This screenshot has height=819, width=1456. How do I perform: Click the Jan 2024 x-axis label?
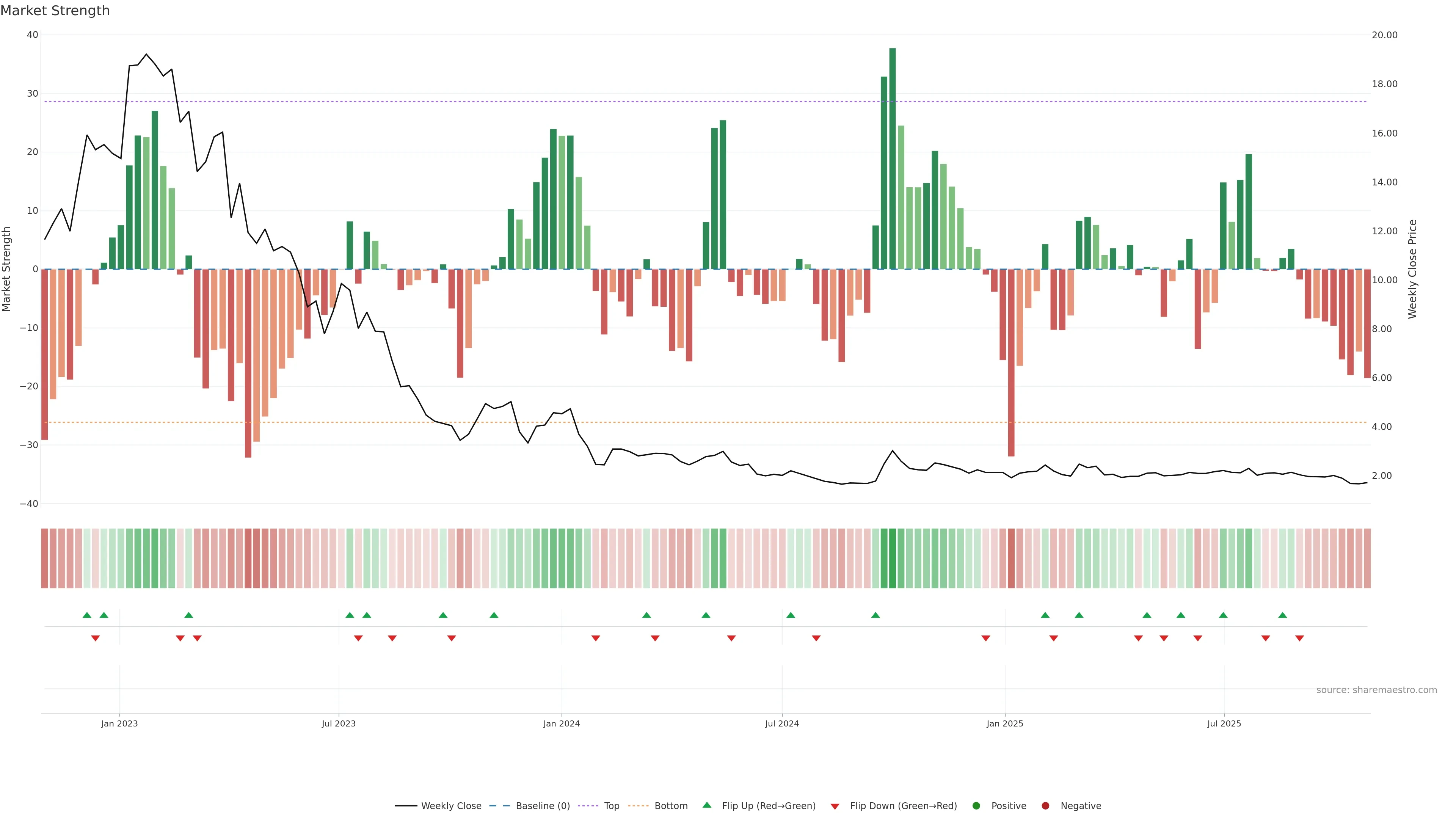pyautogui.click(x=561, y=723)
